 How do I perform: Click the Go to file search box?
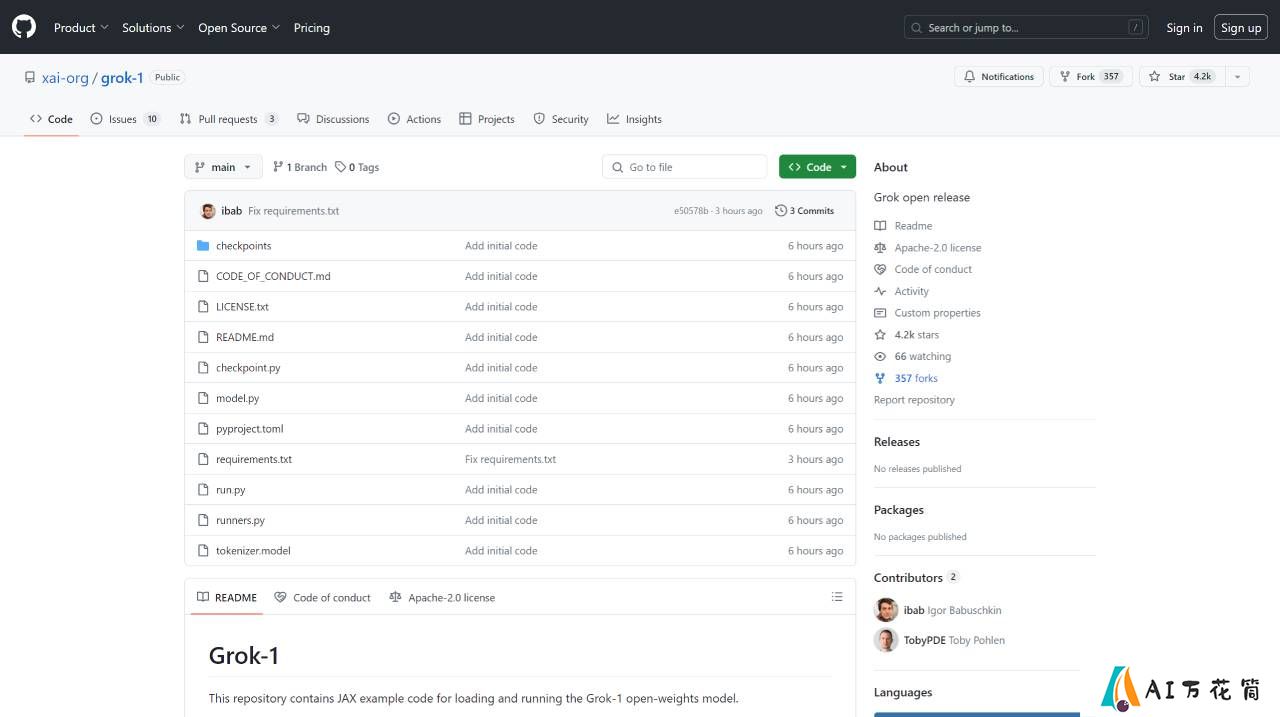pyautogui.click(x=684, y=167)
